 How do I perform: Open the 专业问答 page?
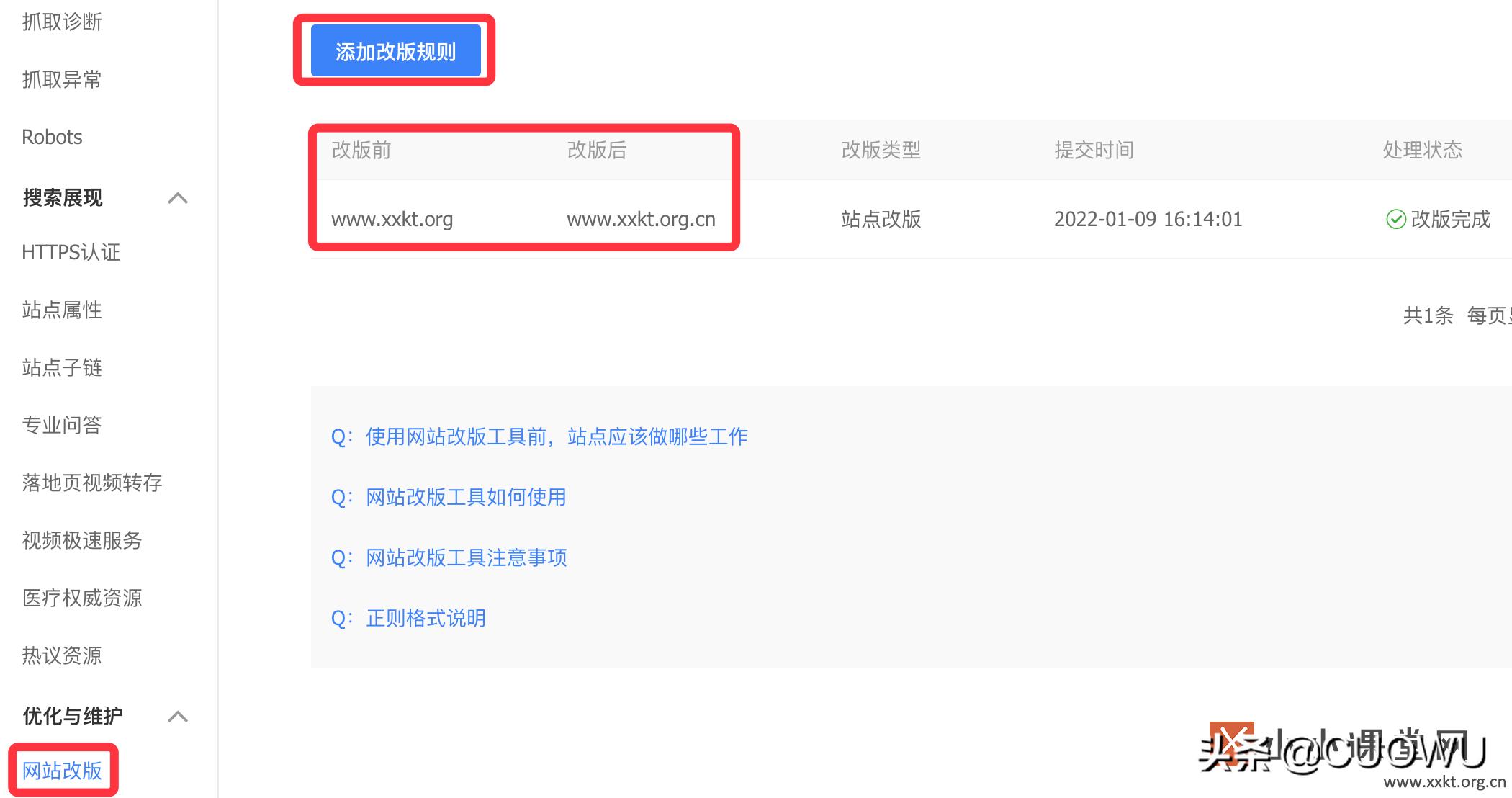[x=61, y=425]
